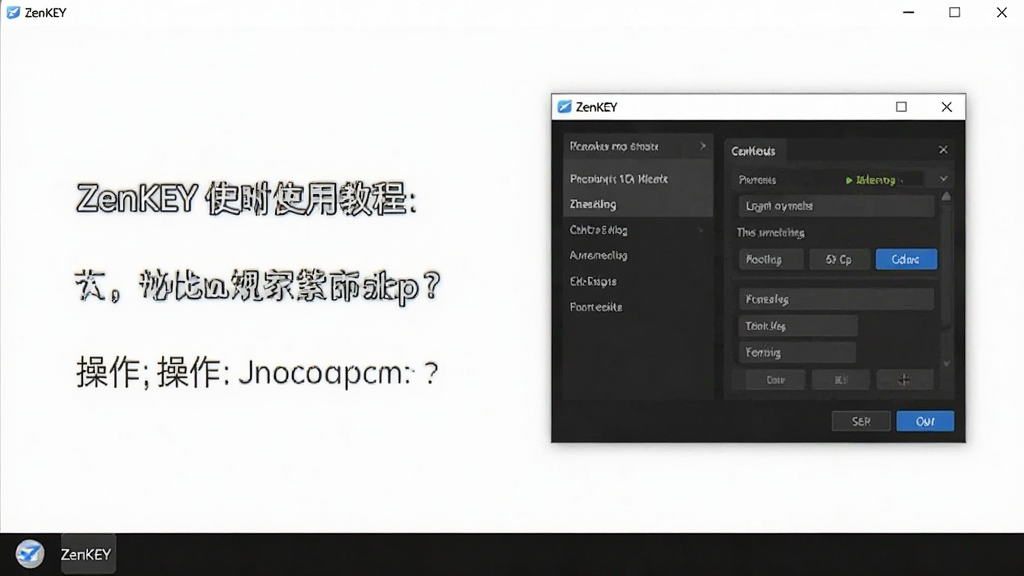
Task: Open the dropdown chevron beside green status
Action: (x=944, y=179)
